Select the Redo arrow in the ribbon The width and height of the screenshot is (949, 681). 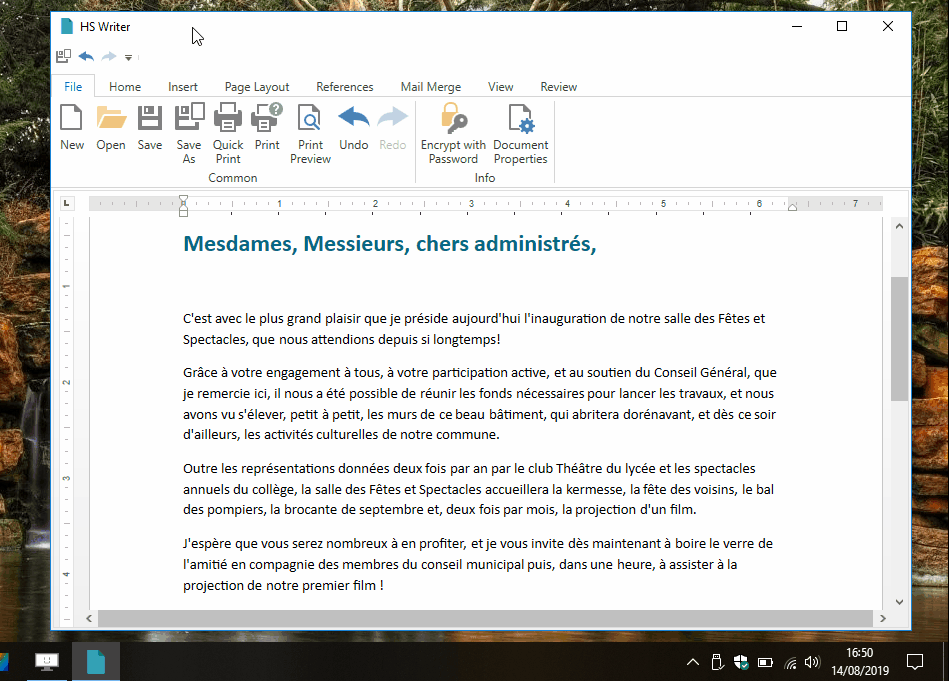392,127
